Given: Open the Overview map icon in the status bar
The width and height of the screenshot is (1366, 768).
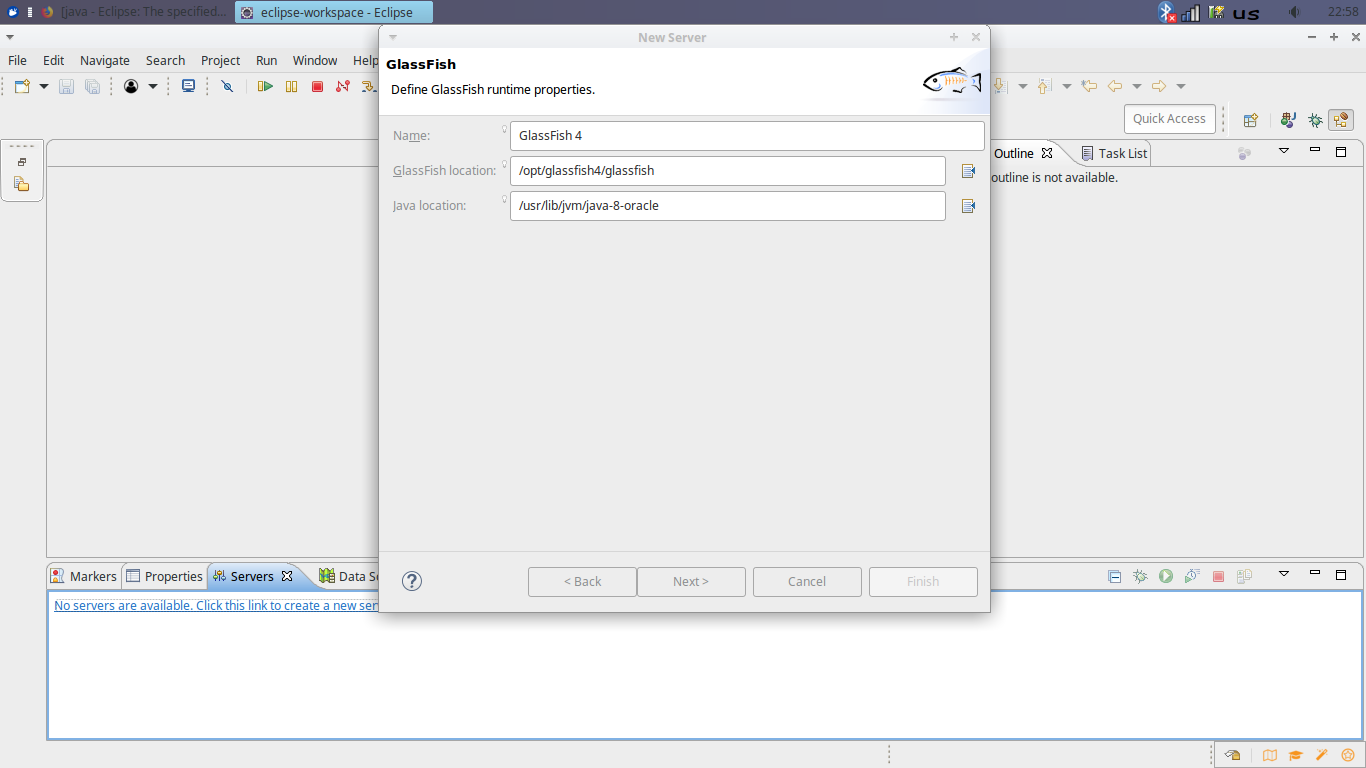Looking at the screenshot, I should pos(1270,755).
